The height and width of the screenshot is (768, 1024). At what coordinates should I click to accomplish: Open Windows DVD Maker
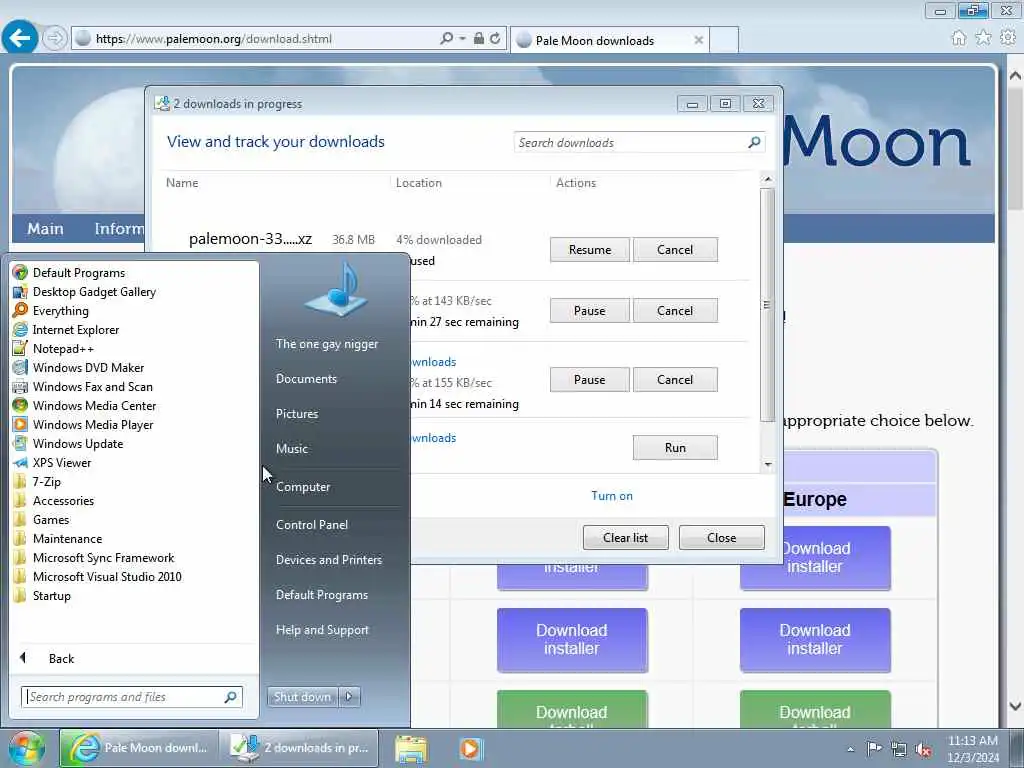pos(88,368)
